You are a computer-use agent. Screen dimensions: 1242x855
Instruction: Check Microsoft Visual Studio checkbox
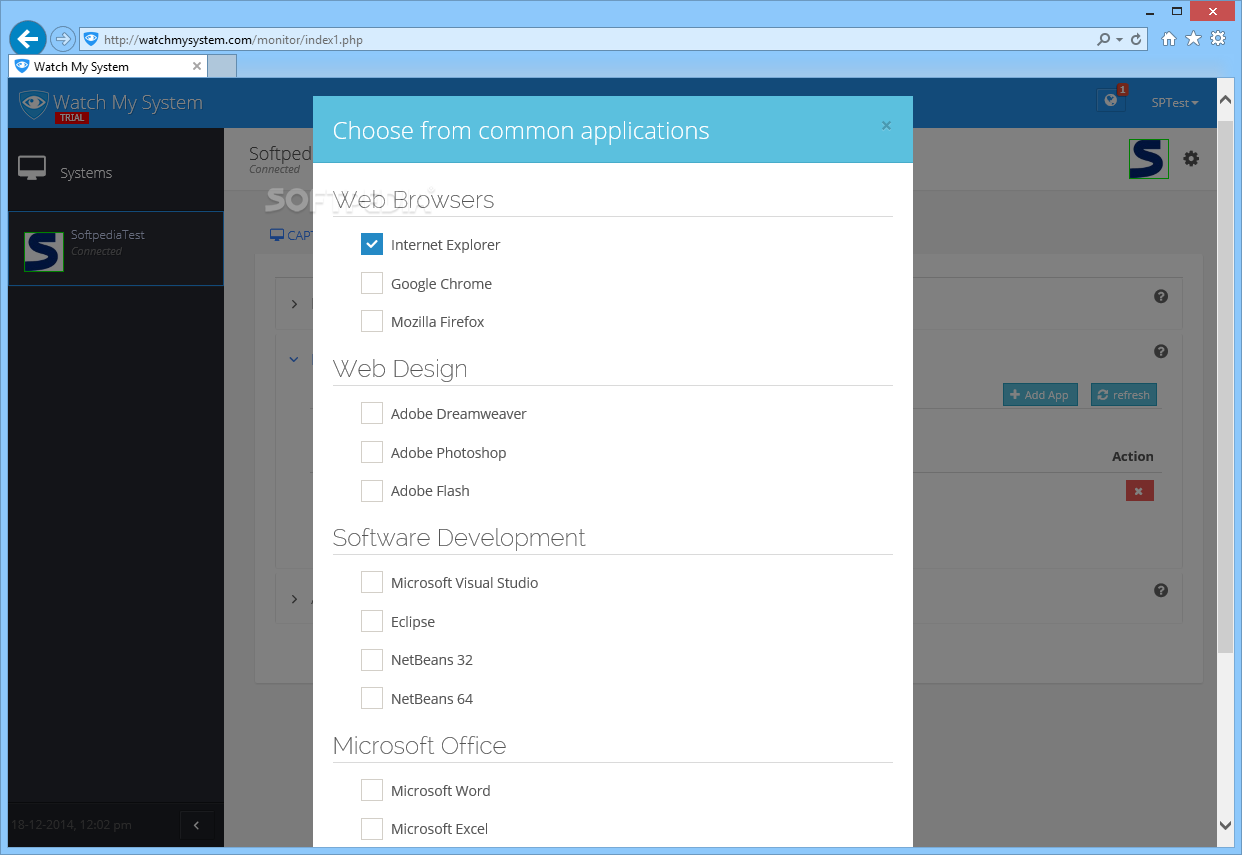(x=372, y=582)
